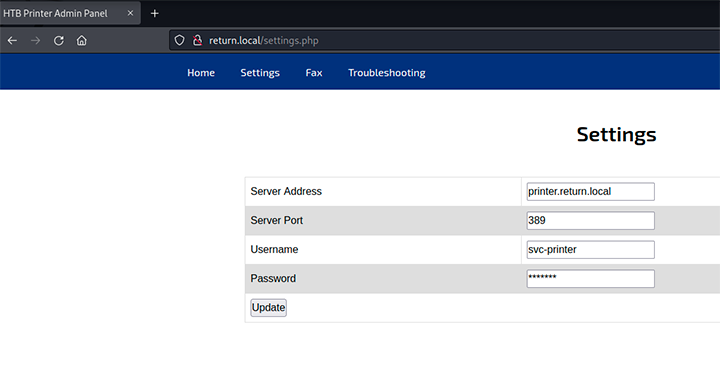
Task: Click the Password label
Action: pyautogui.click(x=273, y=278)
